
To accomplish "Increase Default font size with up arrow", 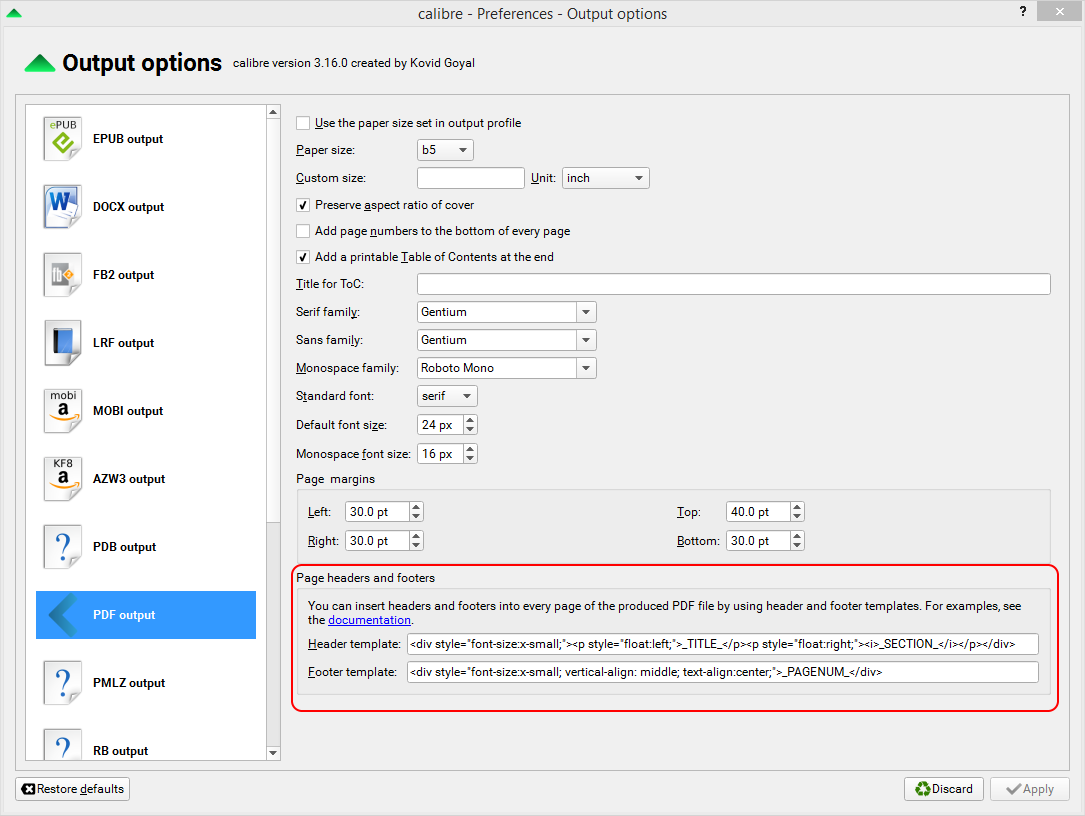I will [x=471, y=420].
